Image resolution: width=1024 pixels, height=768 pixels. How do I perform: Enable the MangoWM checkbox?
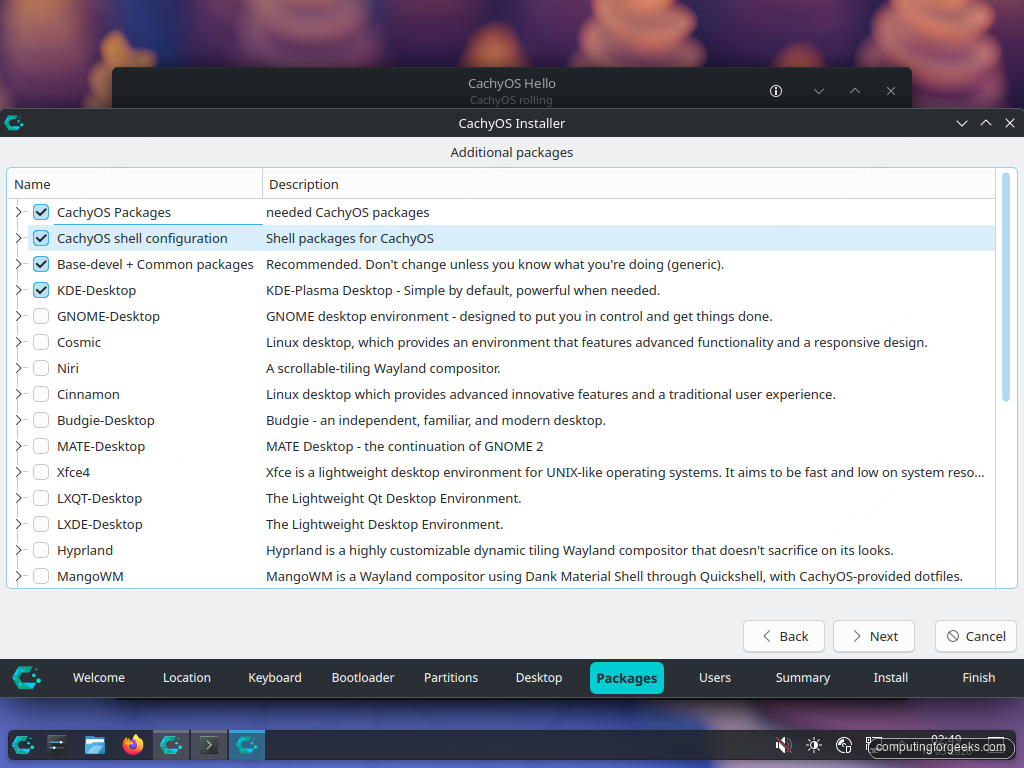tap(41, 576)
